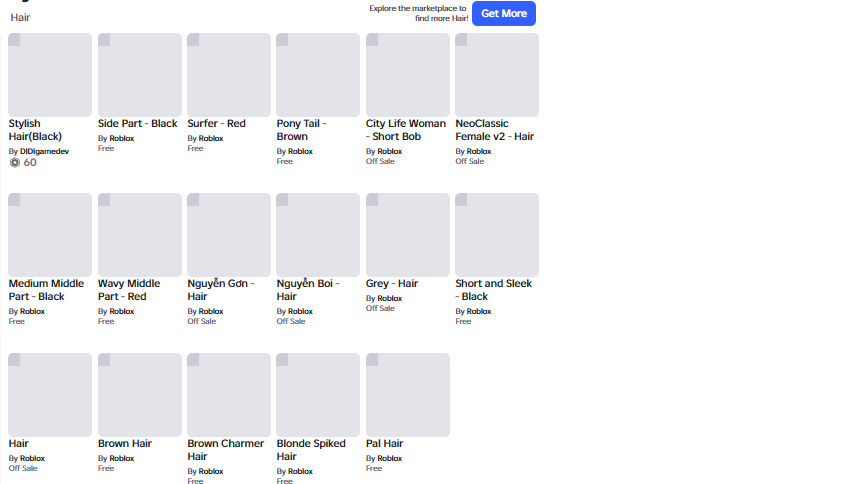Click the Roblox creator link under Pal Hair
The image size is (841, 484).
point(390,458)
